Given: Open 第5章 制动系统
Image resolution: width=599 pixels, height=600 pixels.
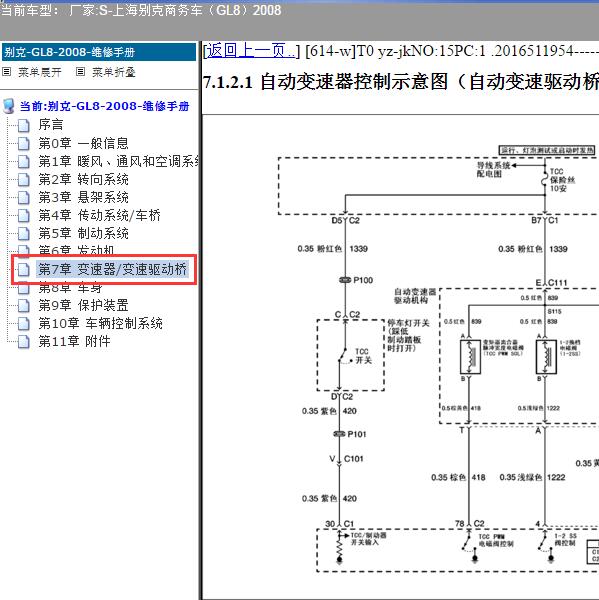Looking at the screenshot, I should 83,233.
